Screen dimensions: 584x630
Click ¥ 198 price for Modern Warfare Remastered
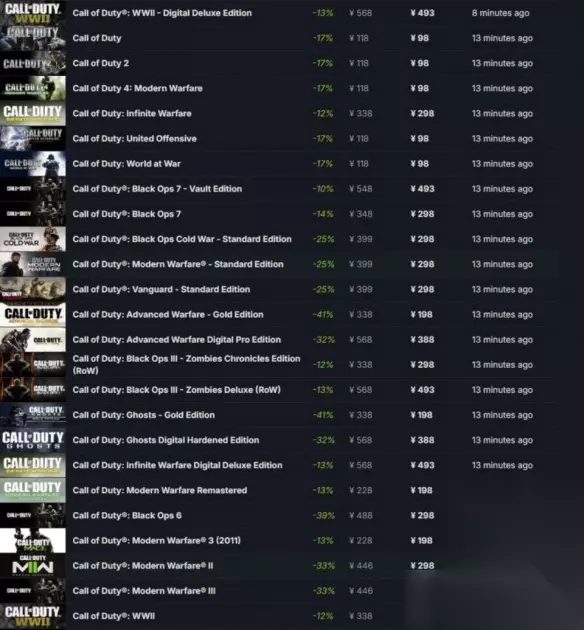coord(421,490)
